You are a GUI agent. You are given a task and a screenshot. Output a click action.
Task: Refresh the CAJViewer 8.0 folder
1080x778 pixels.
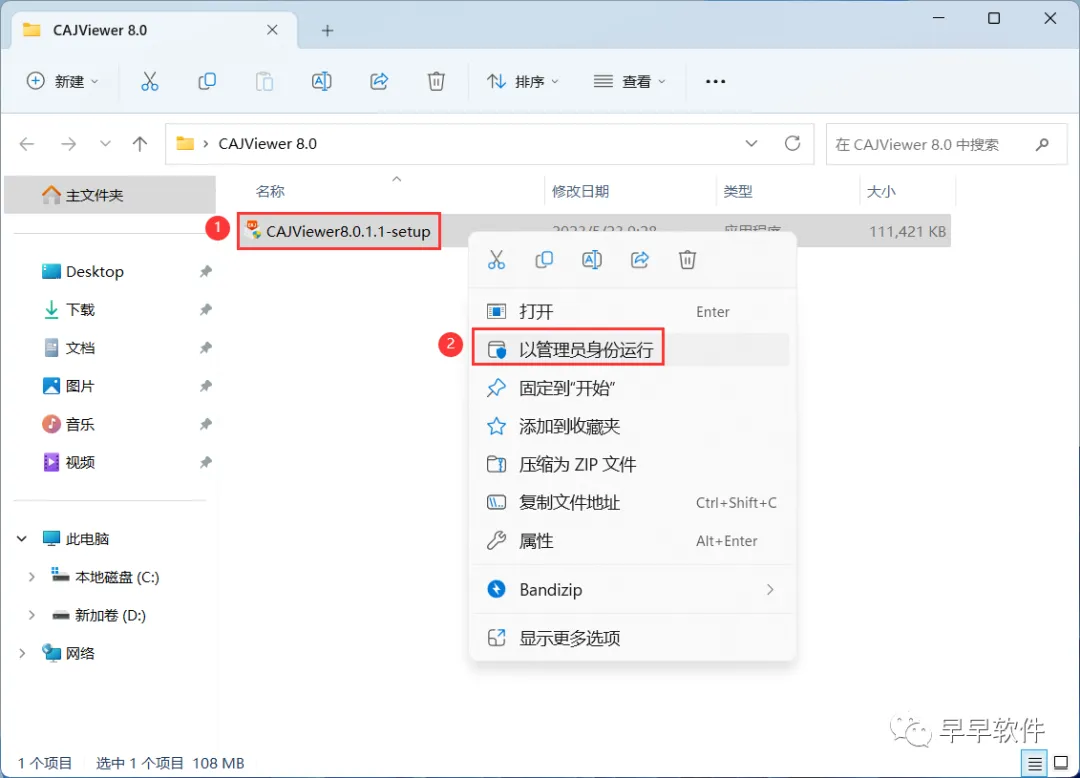coord(793,143)
